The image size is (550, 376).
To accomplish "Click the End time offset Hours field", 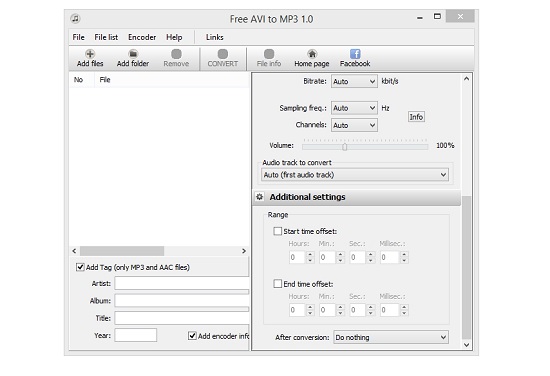I will pyautogui.click(x=297, y=310).
